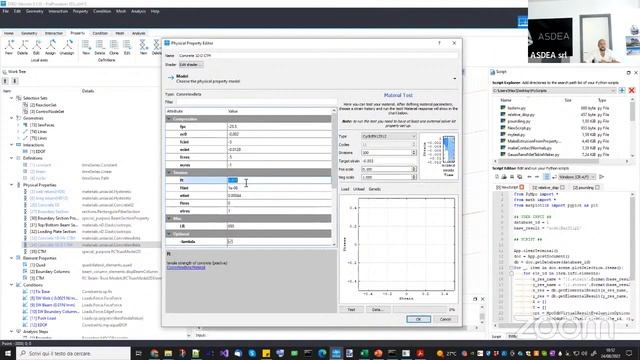Open Property menu in menu bar

pyautogui.click(x=80, y=11)
